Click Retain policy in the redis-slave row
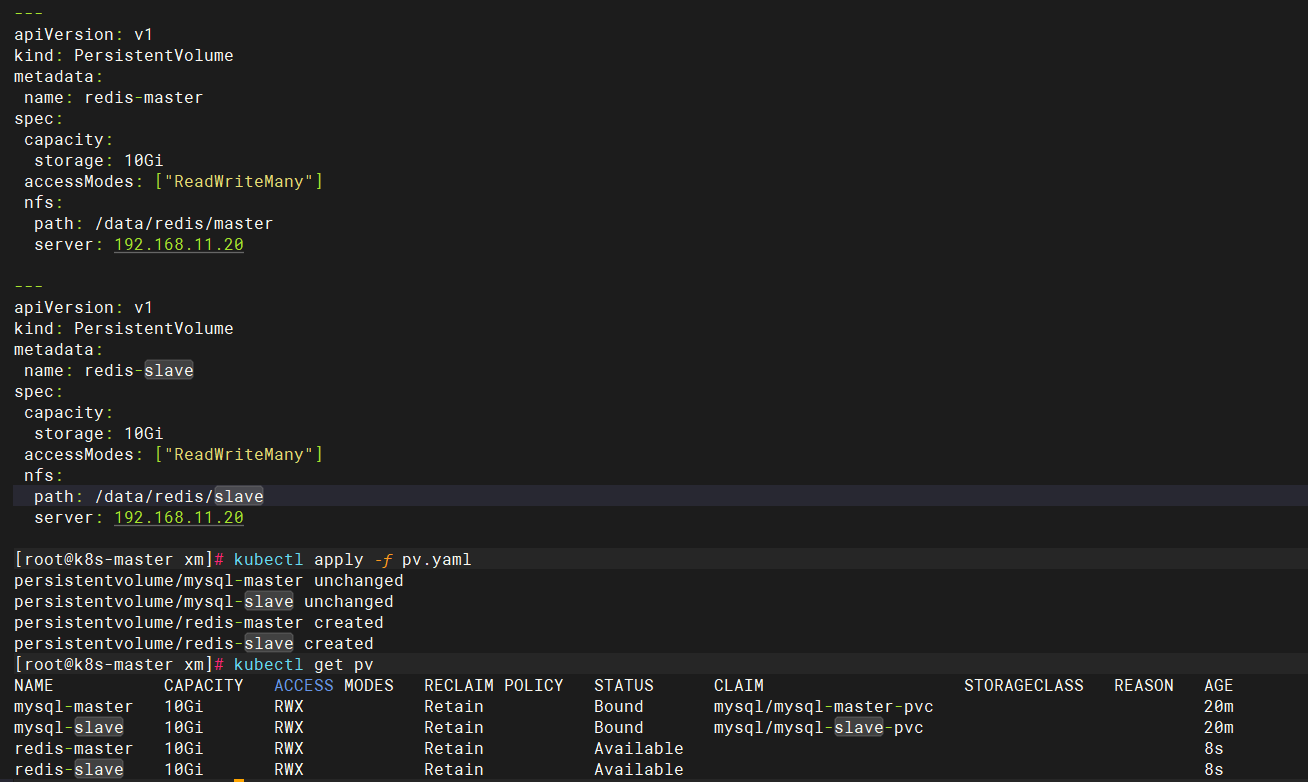Screen dimensions: 1308x782 454,769
